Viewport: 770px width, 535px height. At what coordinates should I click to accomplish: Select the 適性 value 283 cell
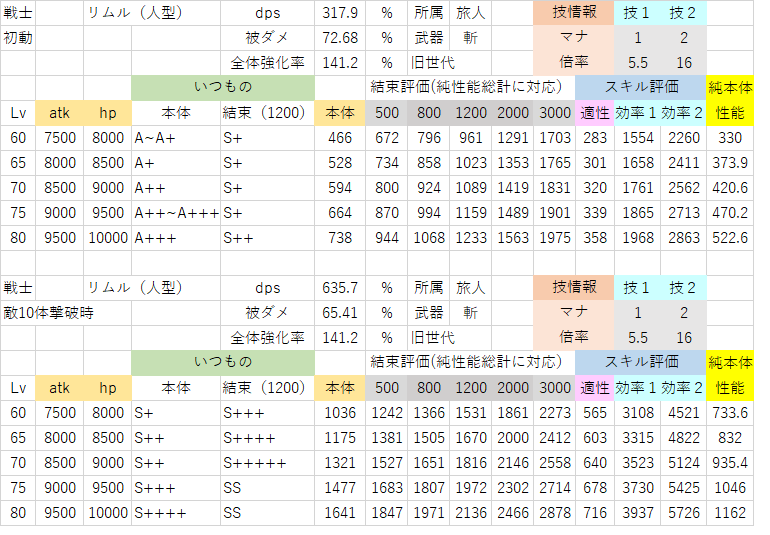(x=595, y=138)
